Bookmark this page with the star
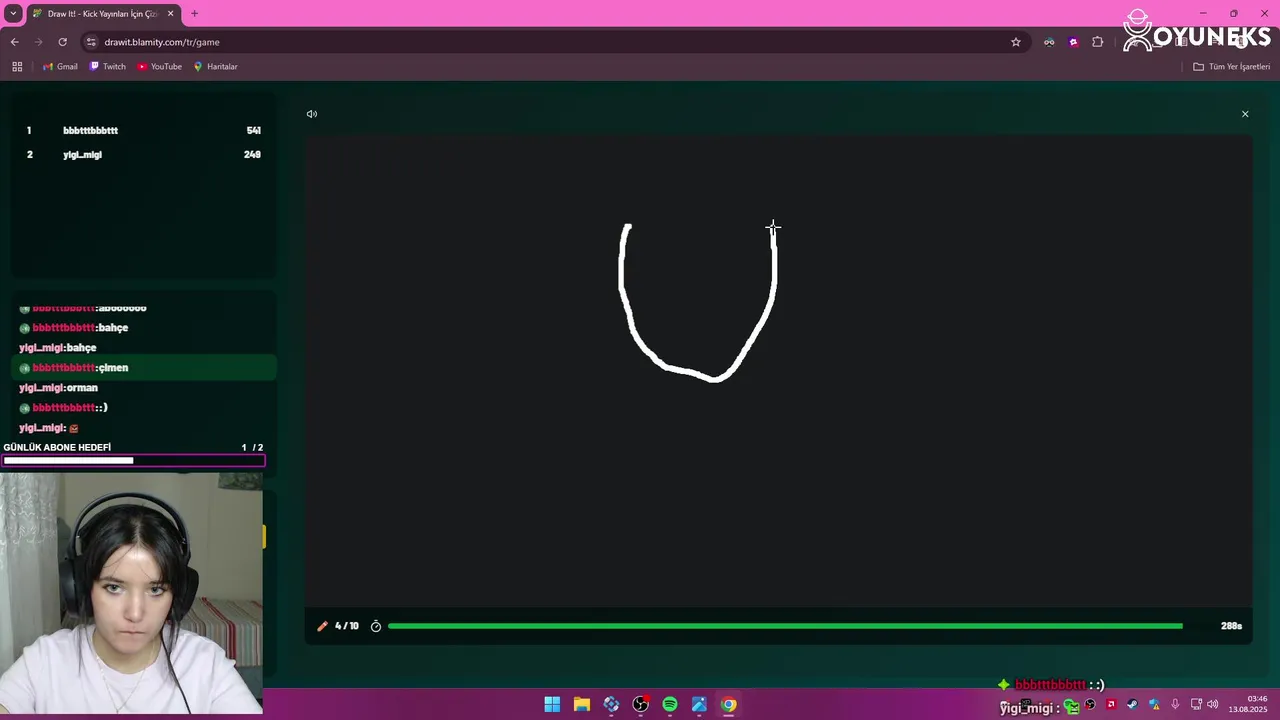 pyautogui.click(x=1016, y=42)
